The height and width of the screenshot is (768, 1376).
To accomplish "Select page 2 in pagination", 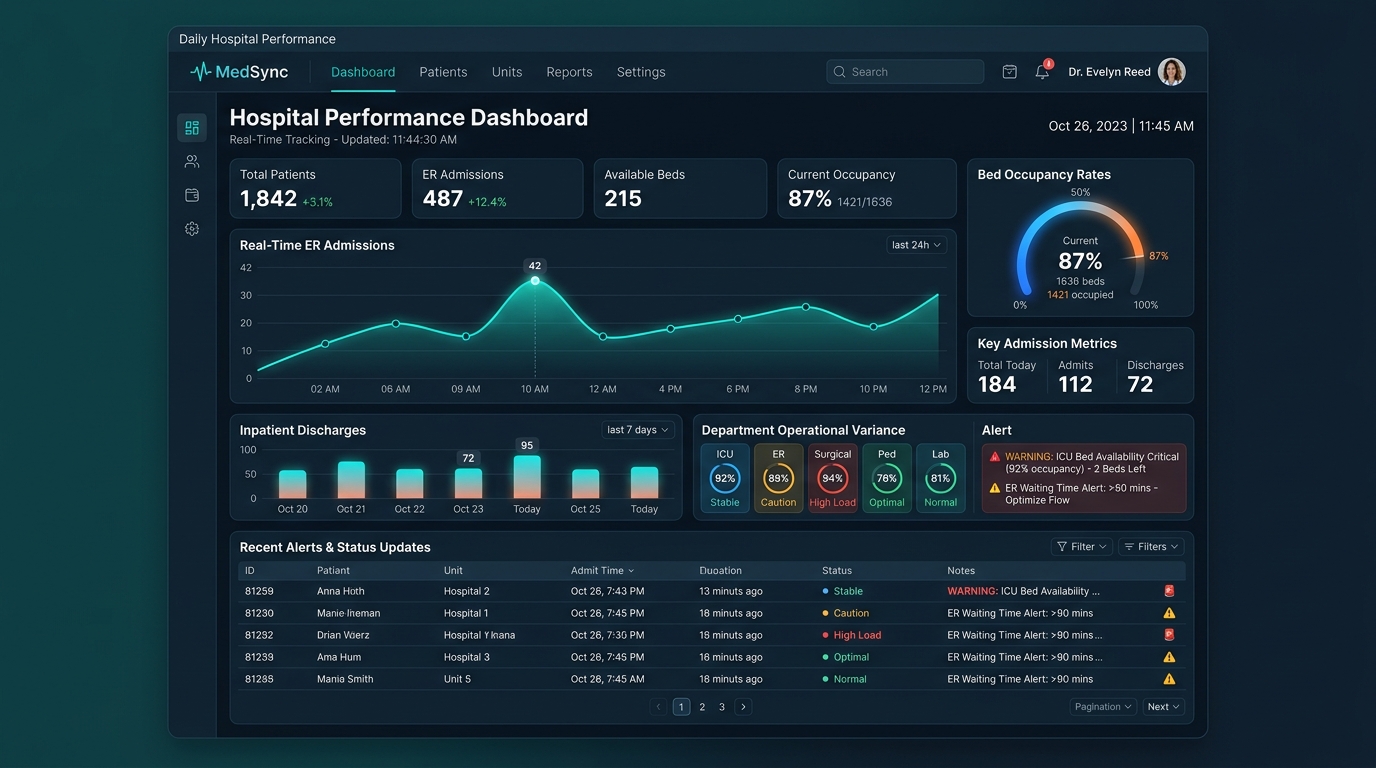I will 702,707.
